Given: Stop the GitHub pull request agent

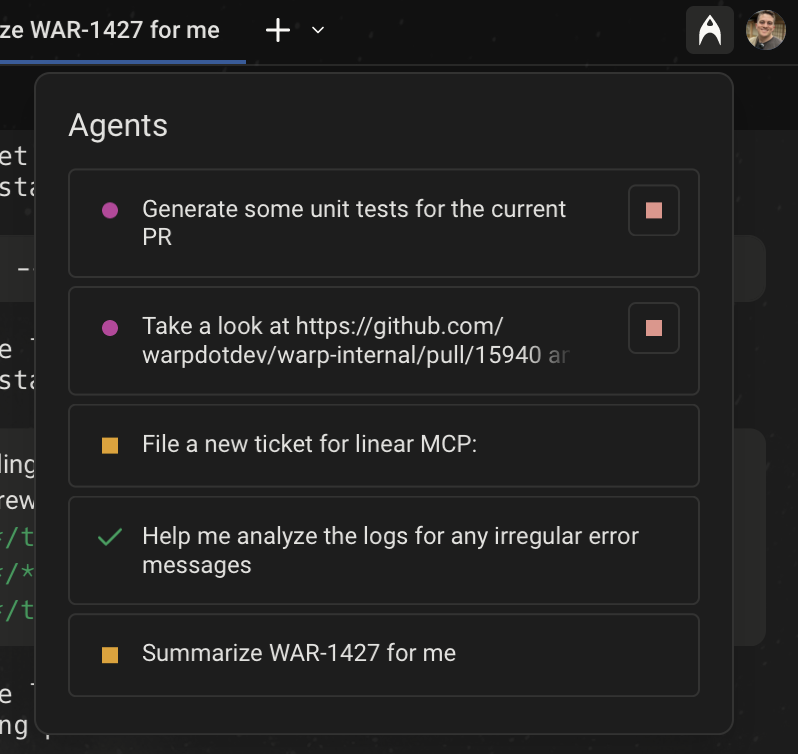Looking at the screenshot, I should [653, 328].
